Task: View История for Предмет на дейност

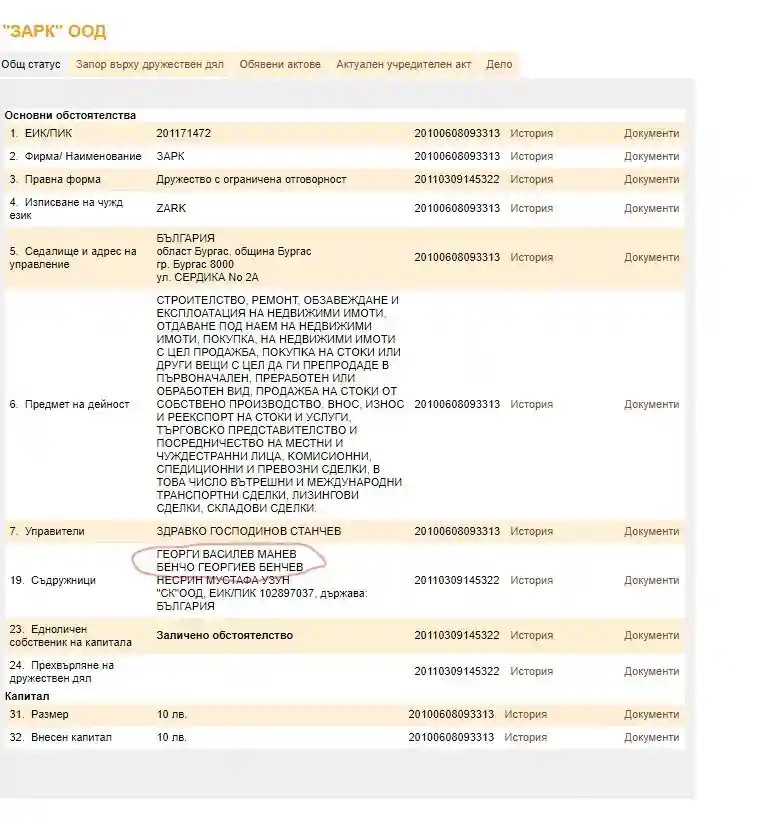Action: 531,404
